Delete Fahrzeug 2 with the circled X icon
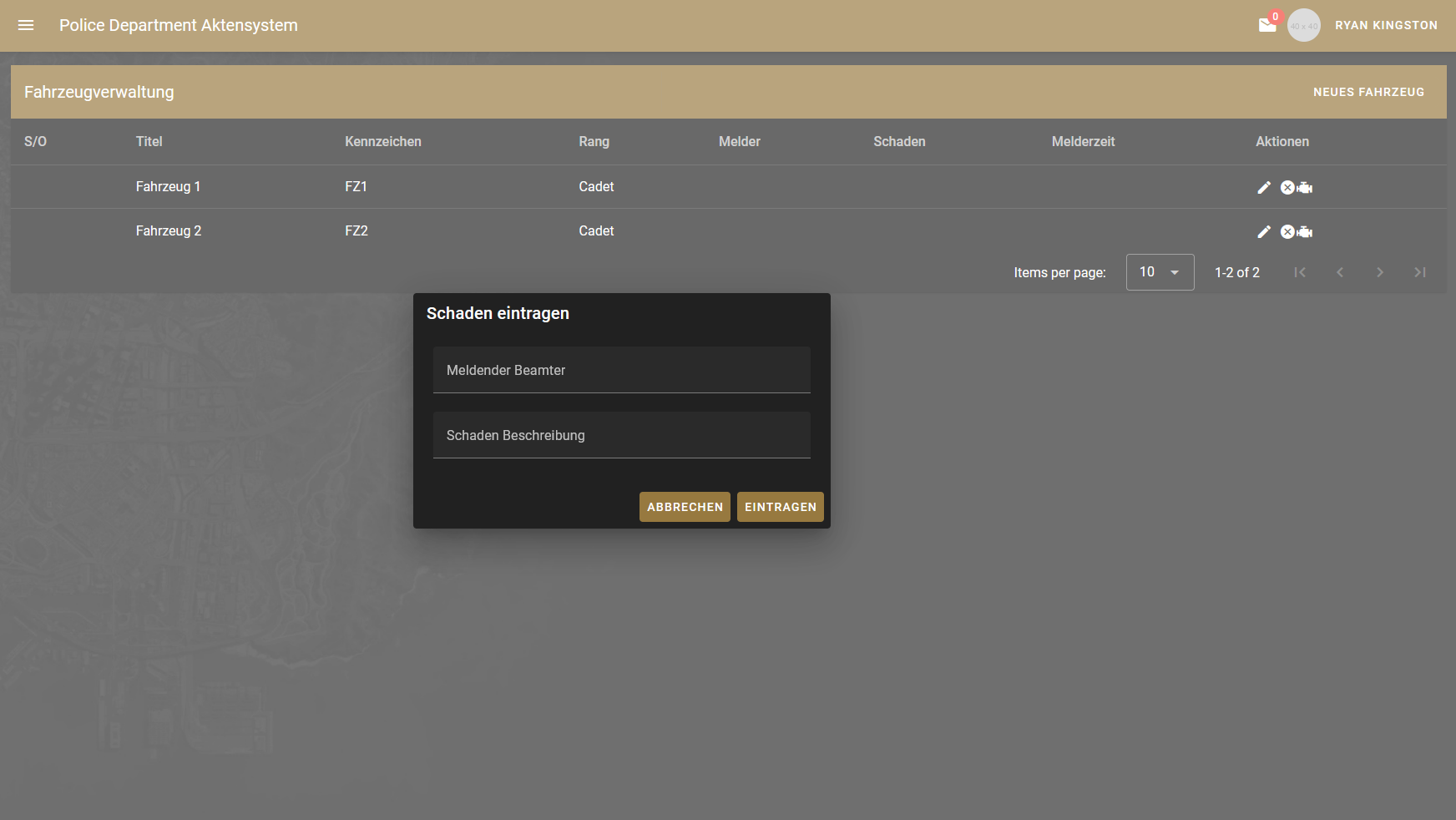 click(x=1287, y=231)
